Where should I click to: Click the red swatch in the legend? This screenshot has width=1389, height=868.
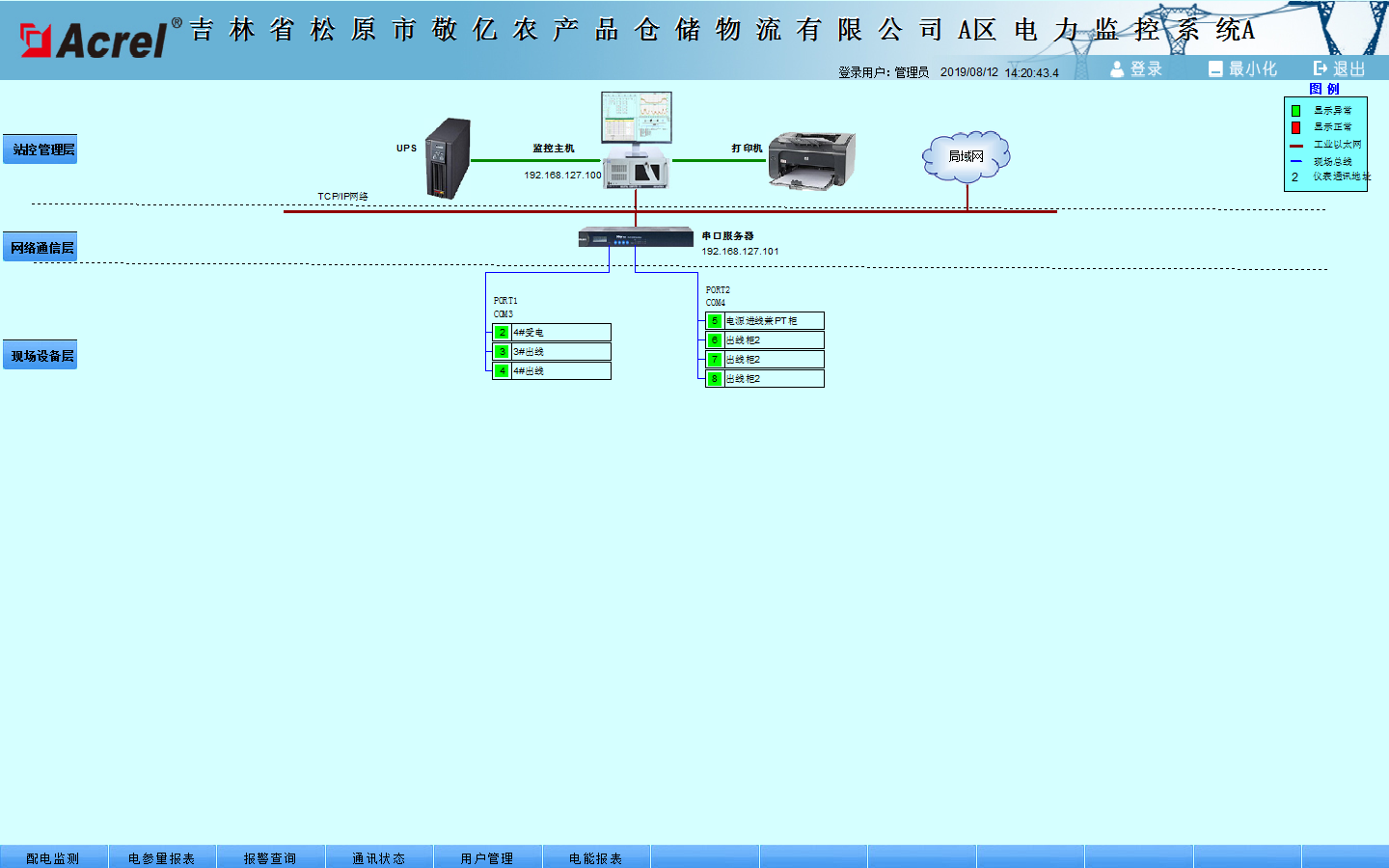1295,127
